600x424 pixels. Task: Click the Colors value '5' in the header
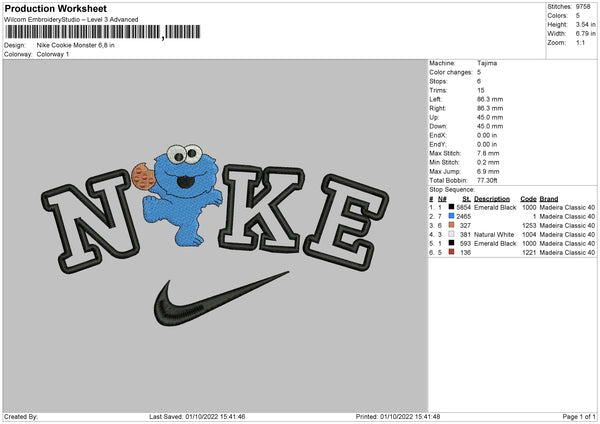coord(578,16)
